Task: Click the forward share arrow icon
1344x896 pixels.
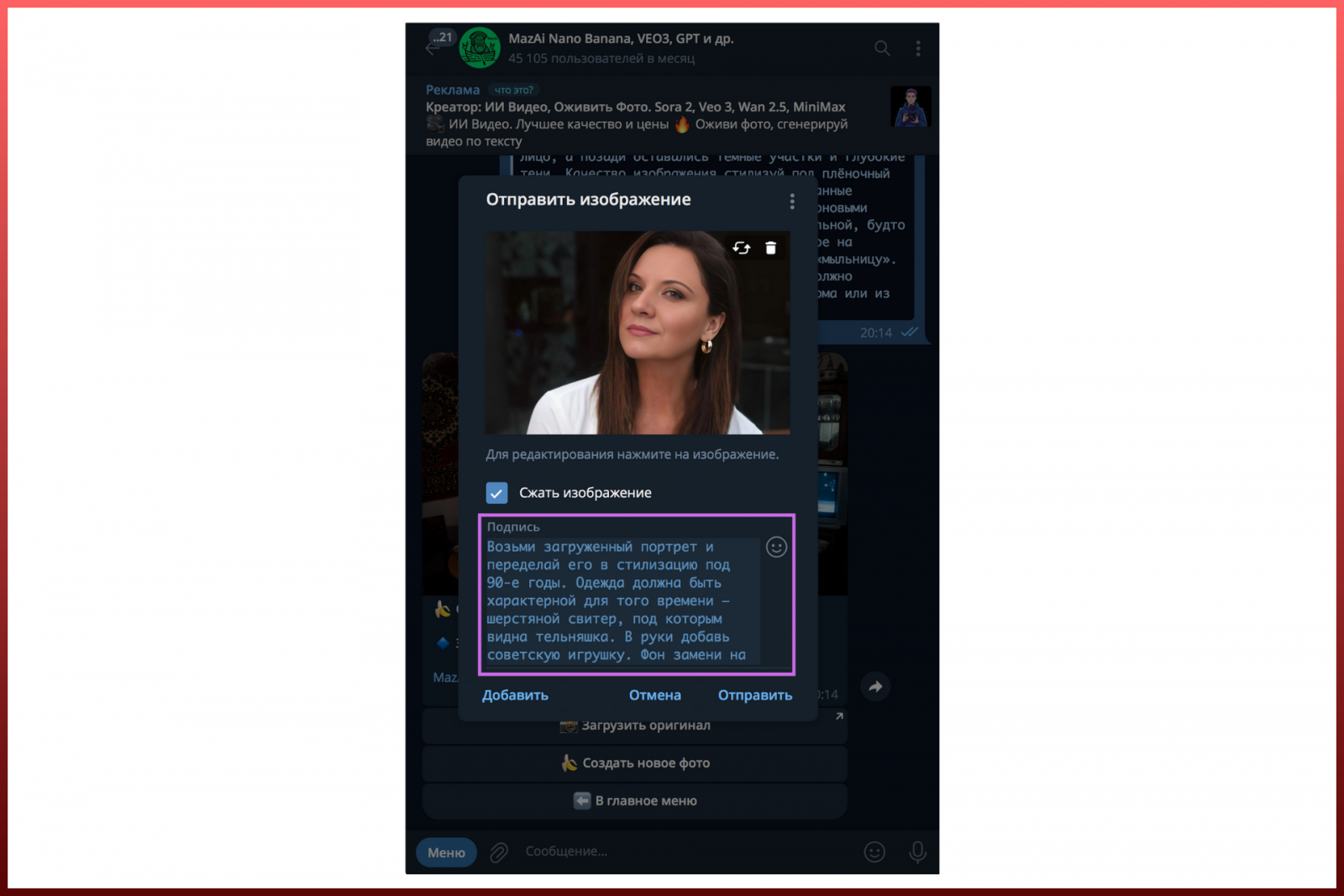Action: (x=875, y=687)
